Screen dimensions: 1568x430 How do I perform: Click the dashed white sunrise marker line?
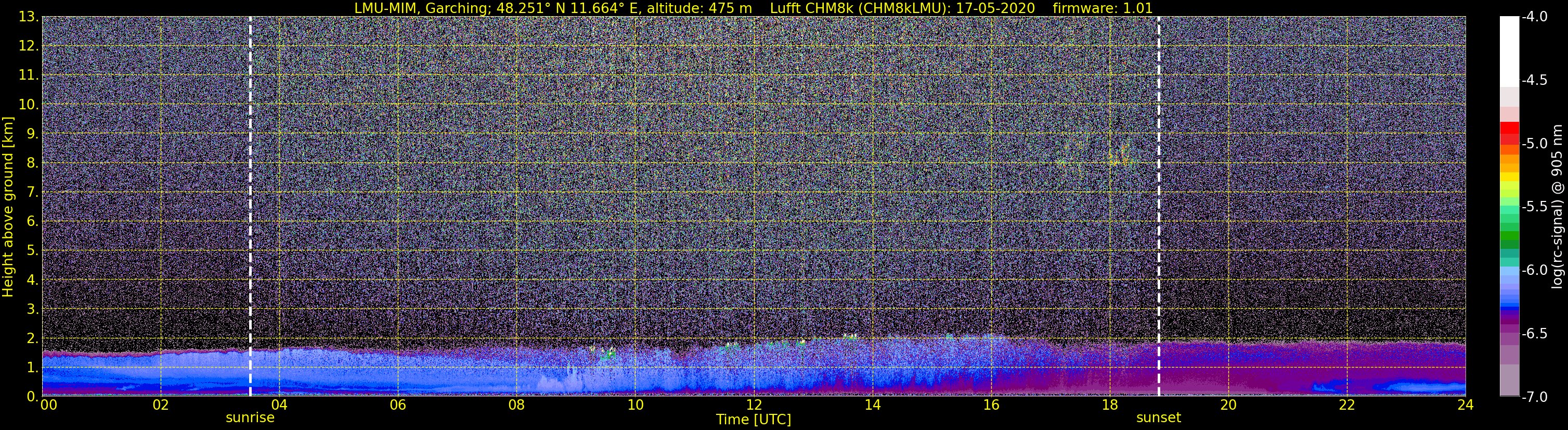click(250, 207)
